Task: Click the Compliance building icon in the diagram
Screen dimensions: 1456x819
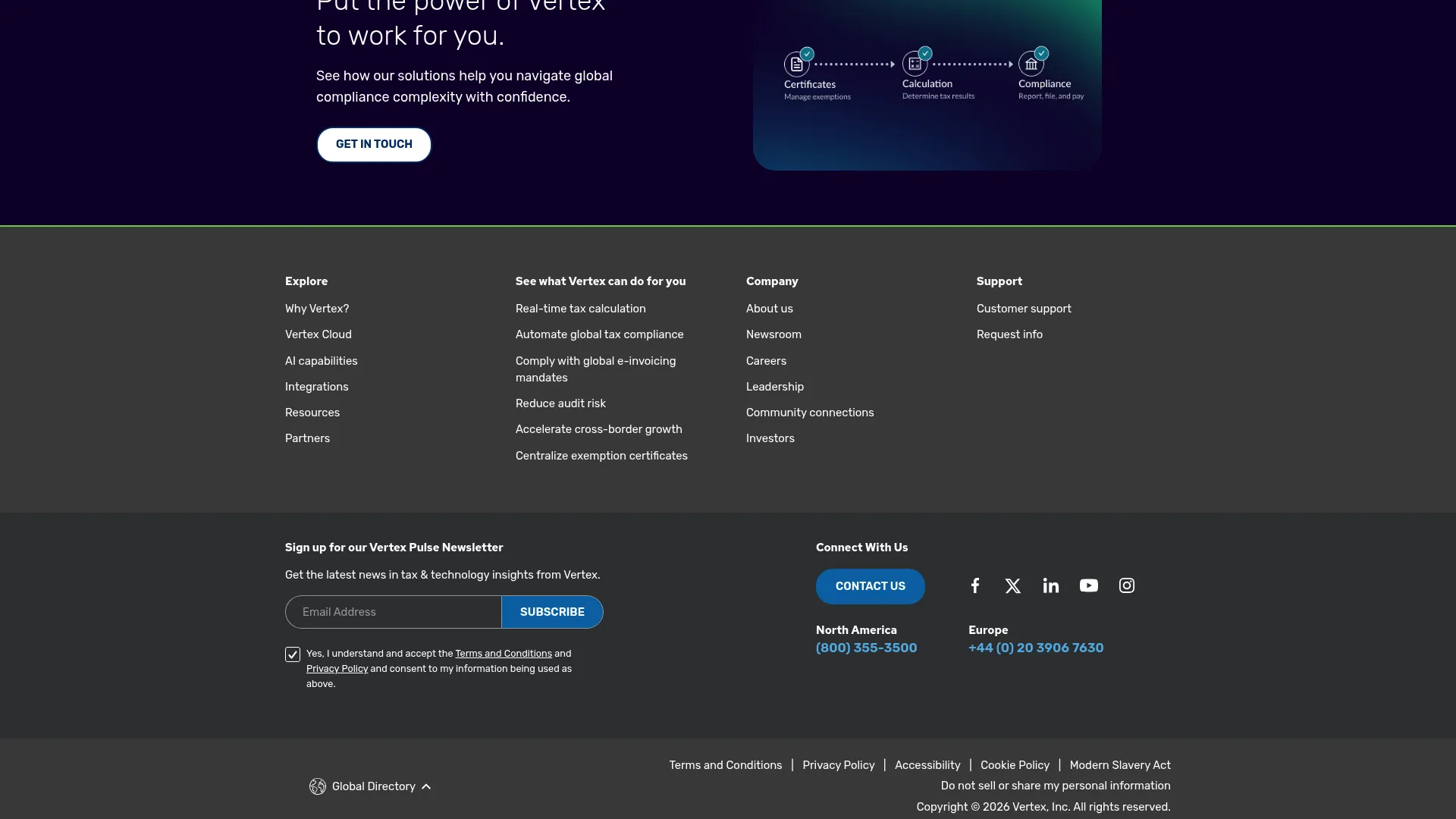Action: point(1031,64)
